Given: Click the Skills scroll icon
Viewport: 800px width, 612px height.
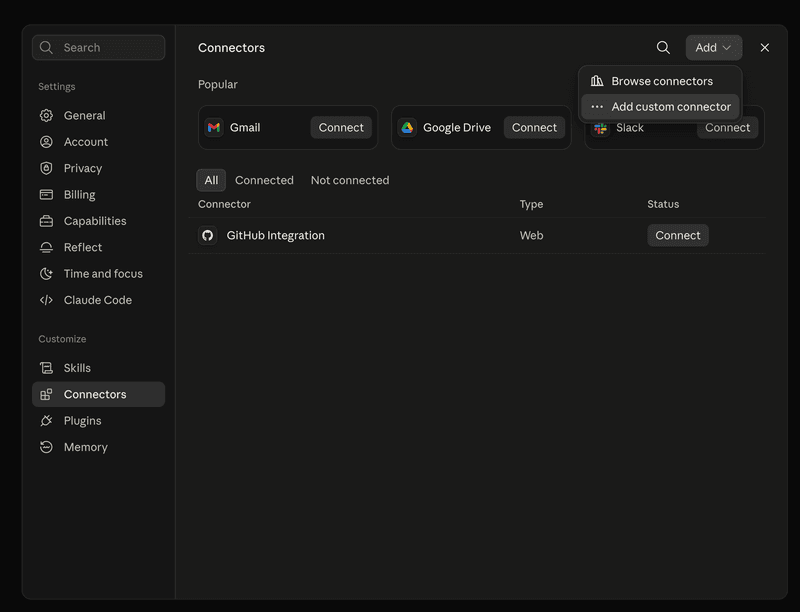Looking at the screenshot, I should [46, 368].
